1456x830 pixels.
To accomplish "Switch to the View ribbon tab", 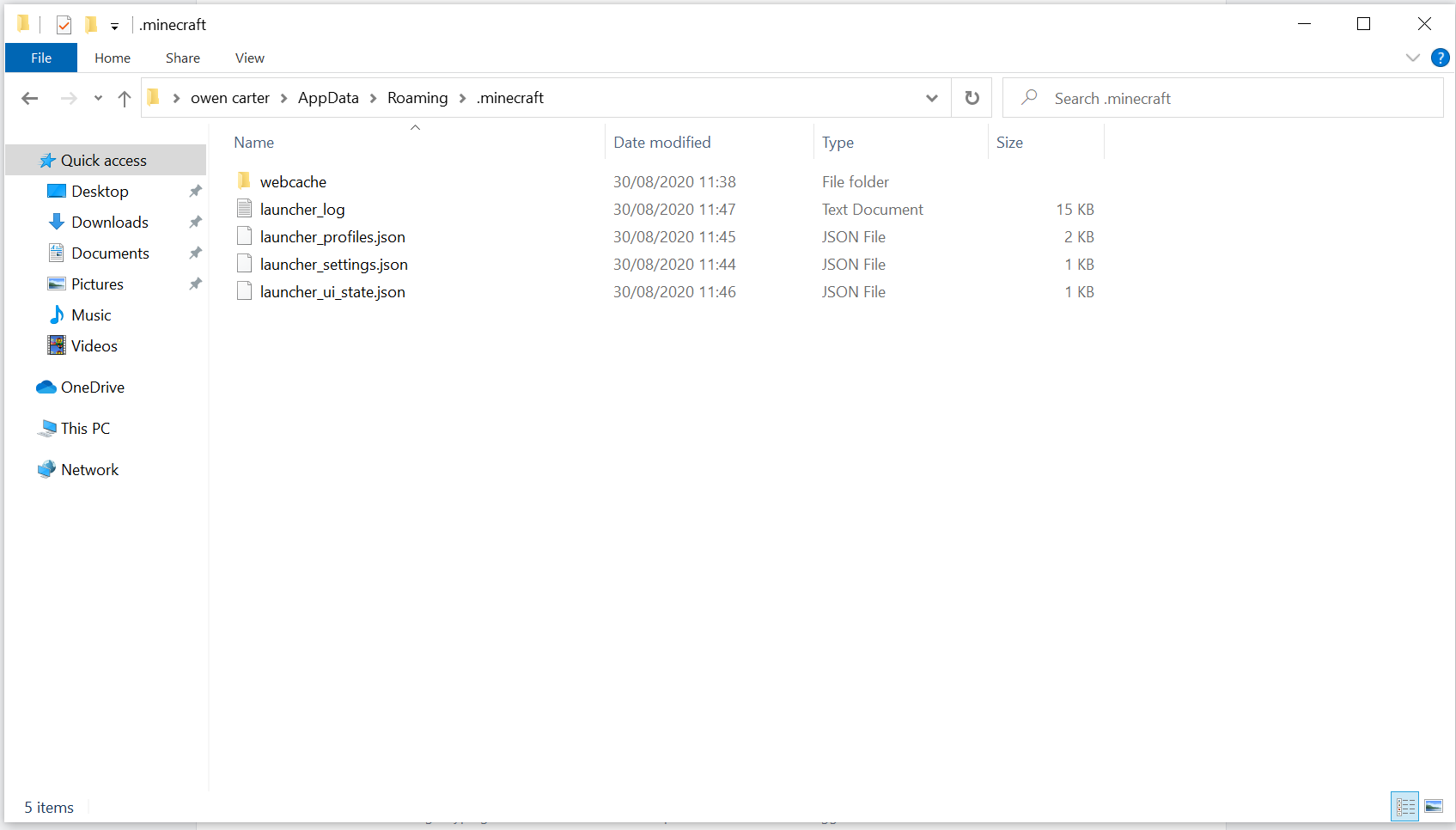I will (249, 58).
